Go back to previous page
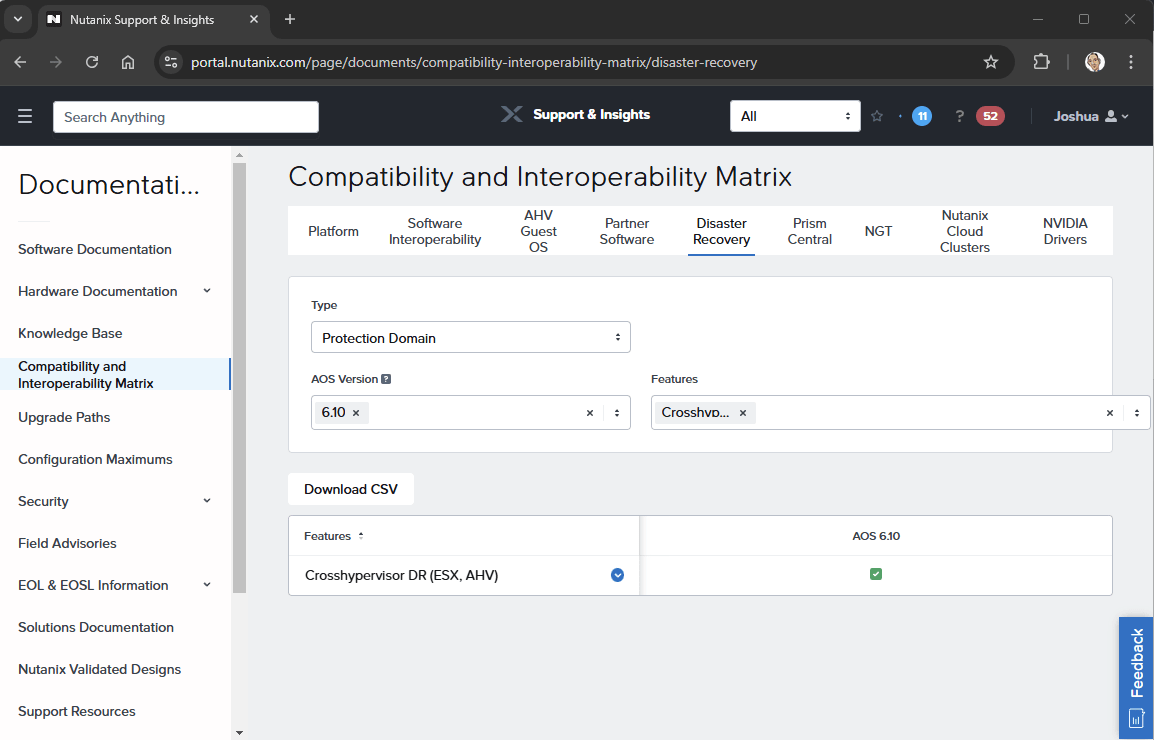Image resolution: width=1154 pixels, height=740 pixels. click(20, 62)
